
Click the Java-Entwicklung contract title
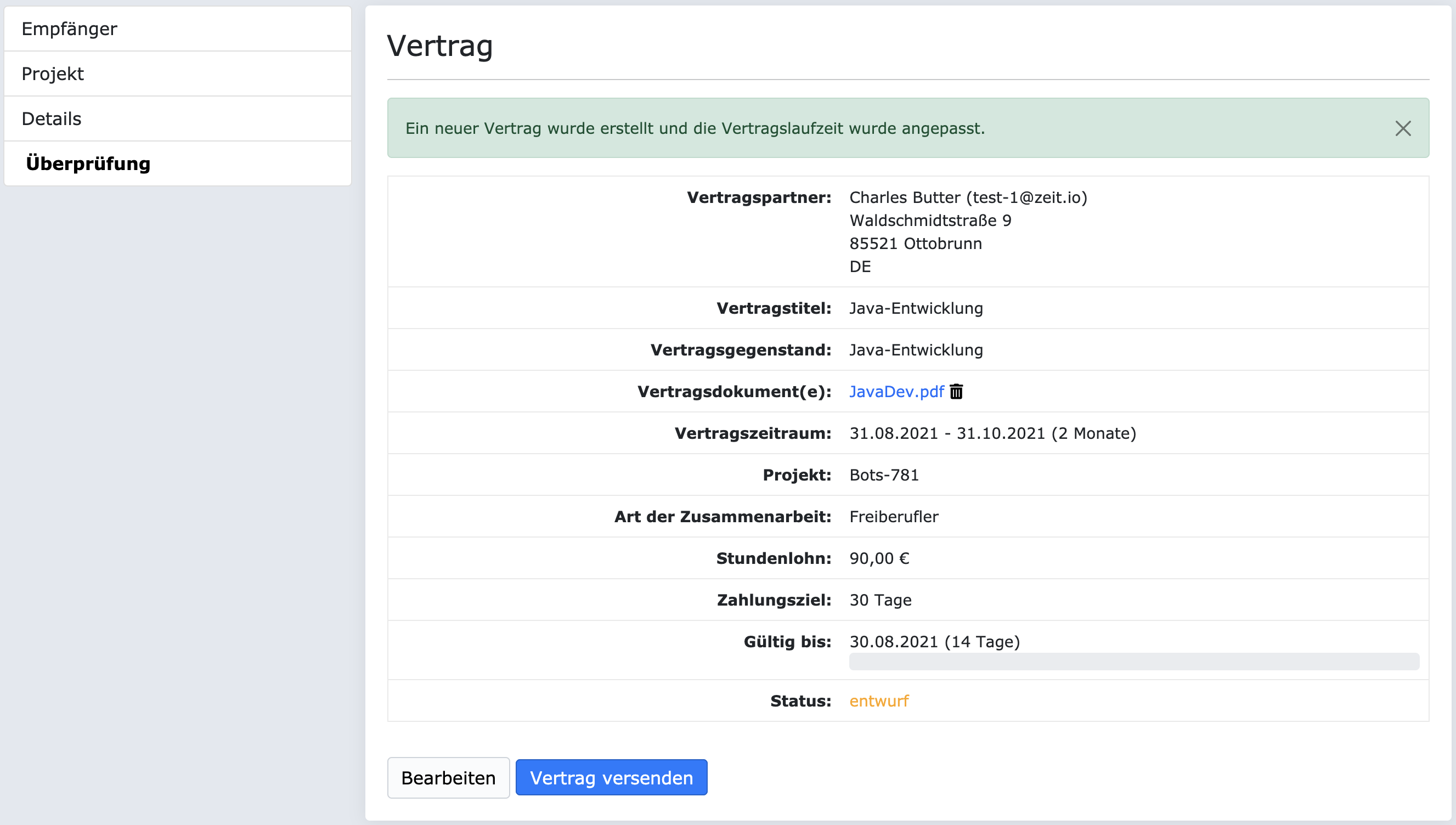pos(916,308)
